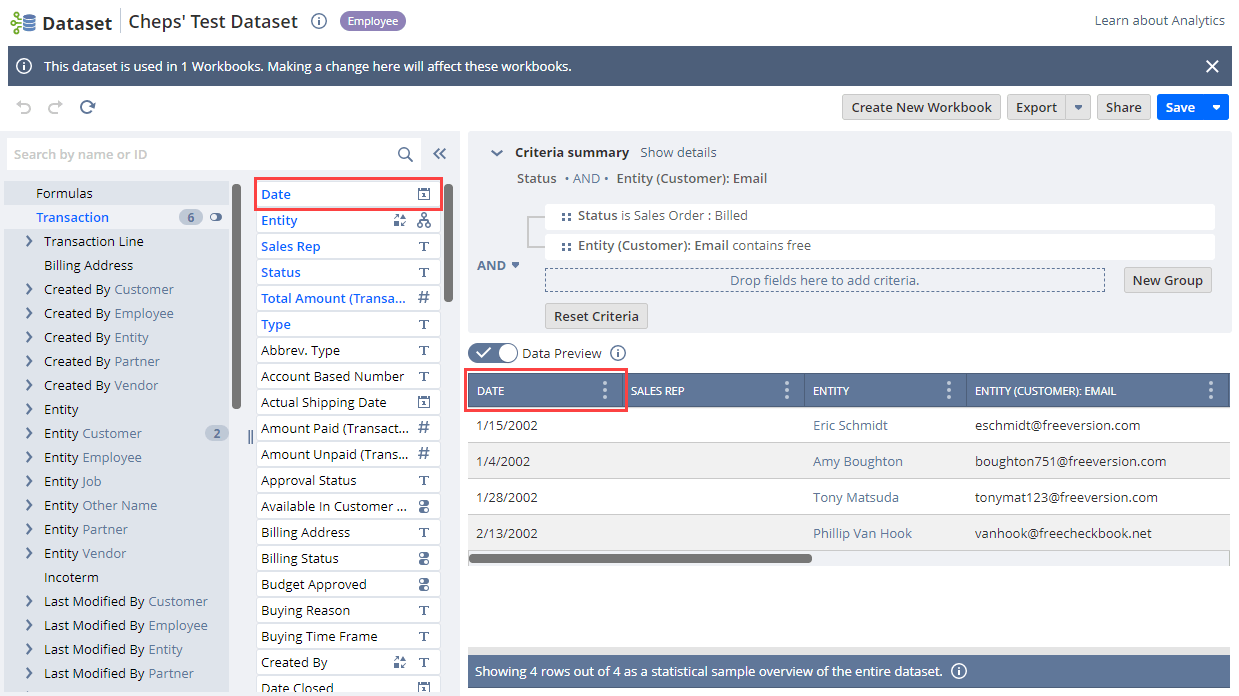1239x696 pixels.
Task: Expand the Entity Customer tree node
Action: pos(29,433)
